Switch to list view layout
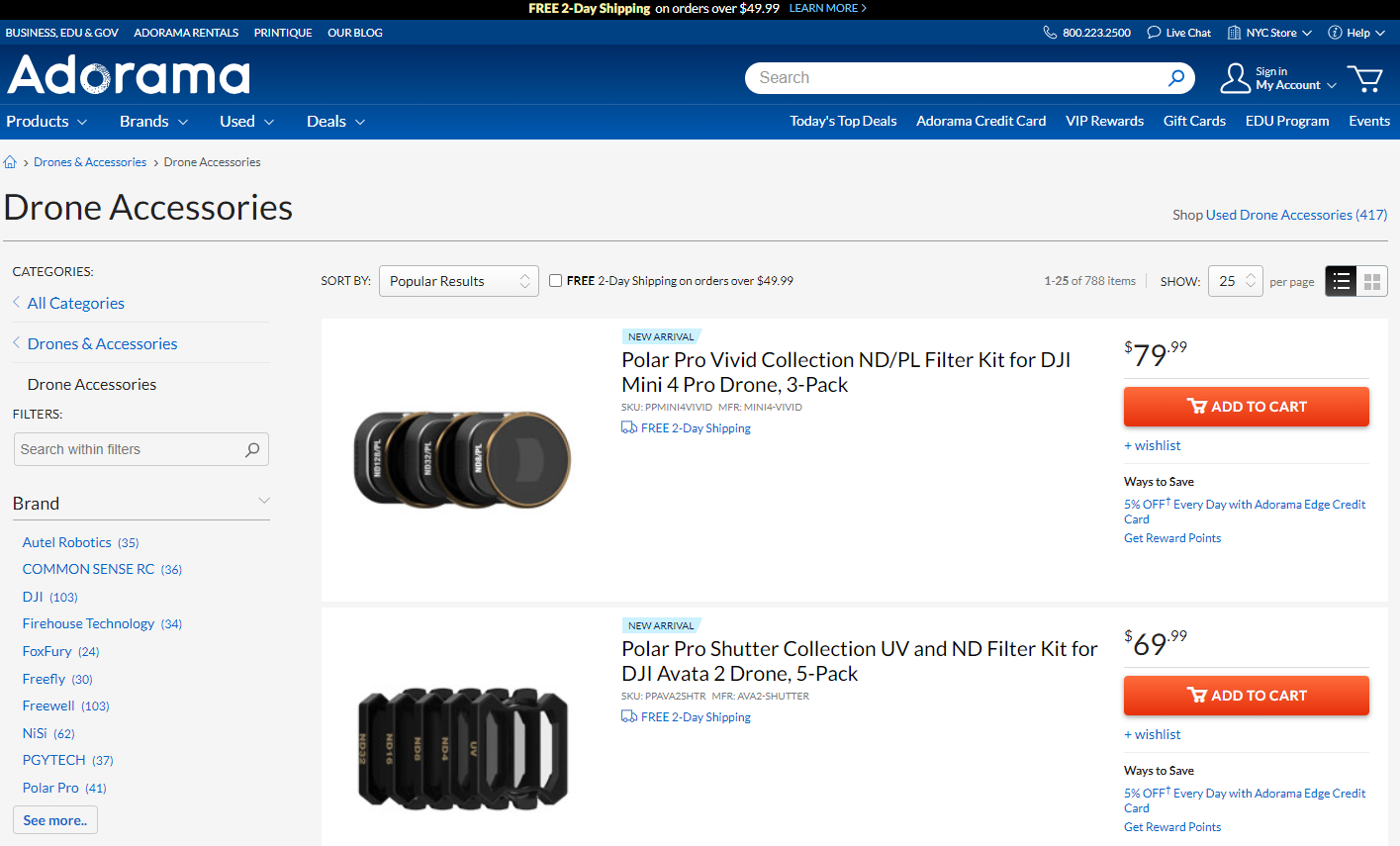 coord(1341,281)
